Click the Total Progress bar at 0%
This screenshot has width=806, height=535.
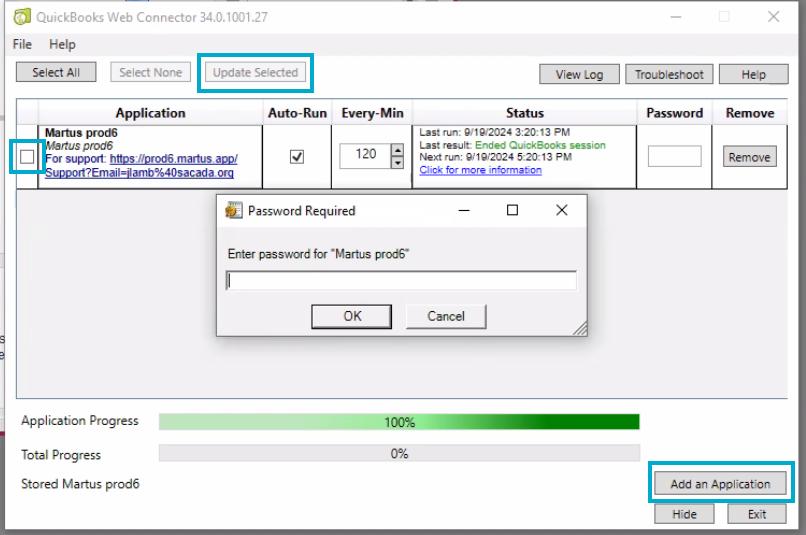pyautogui.click(x=399, y=453)
